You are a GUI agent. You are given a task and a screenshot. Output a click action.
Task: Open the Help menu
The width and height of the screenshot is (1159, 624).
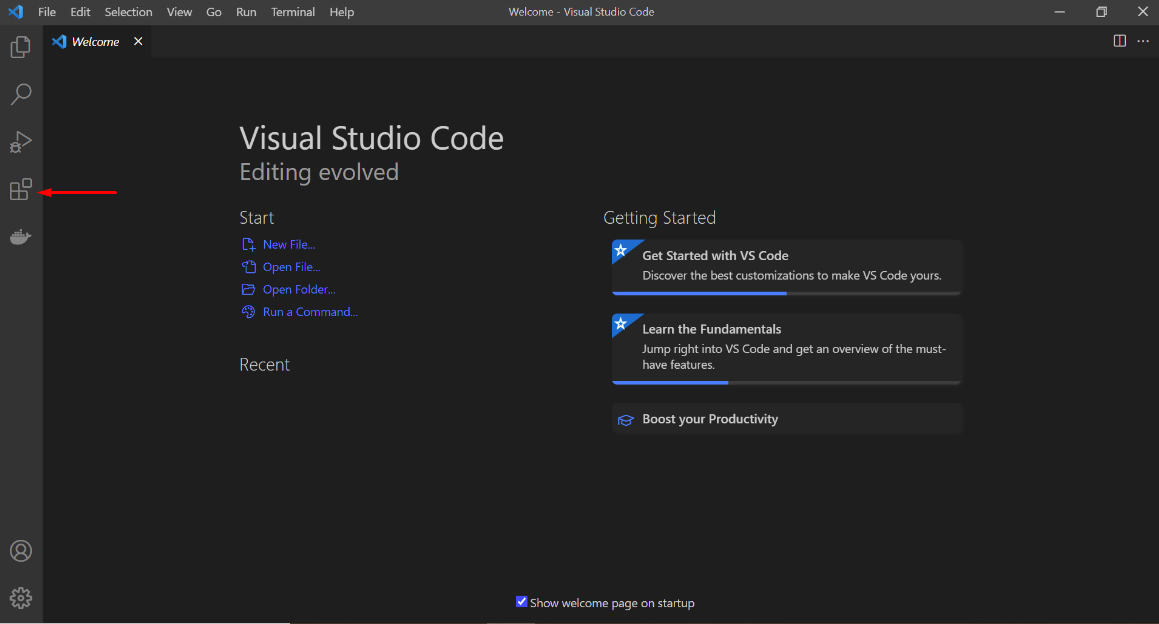tap(341, 12)
